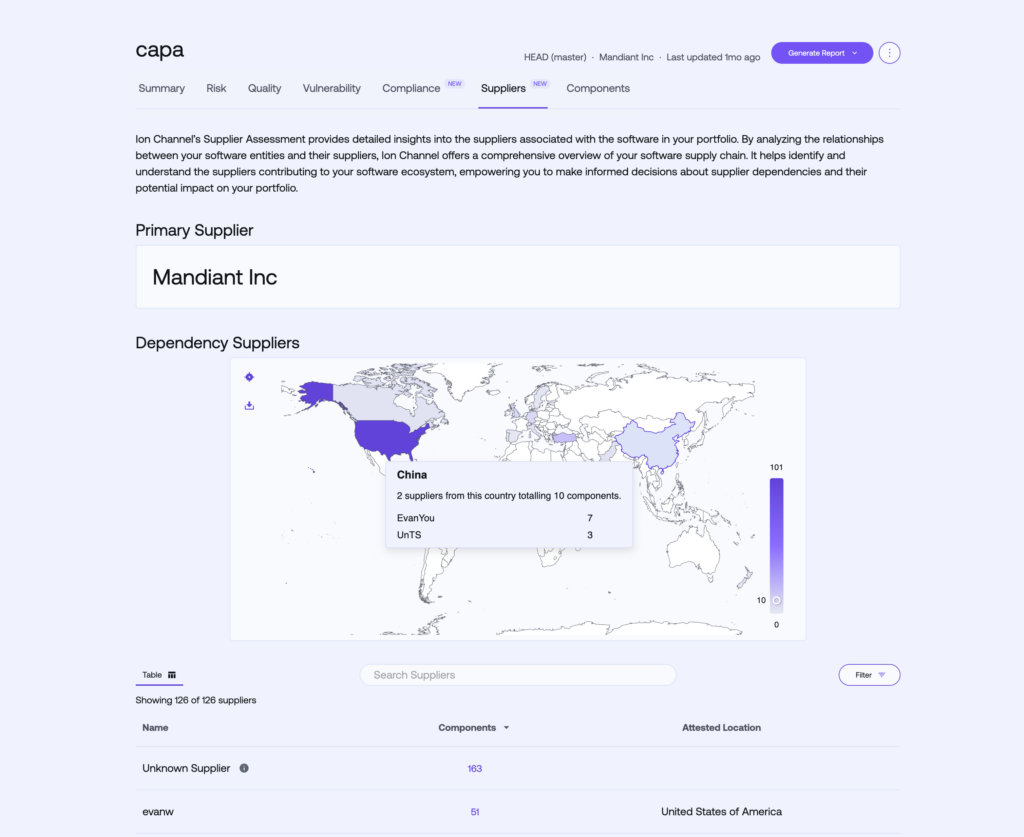The image size is (1024, 837).
Task: Click the map download icon
Action: 249,405
